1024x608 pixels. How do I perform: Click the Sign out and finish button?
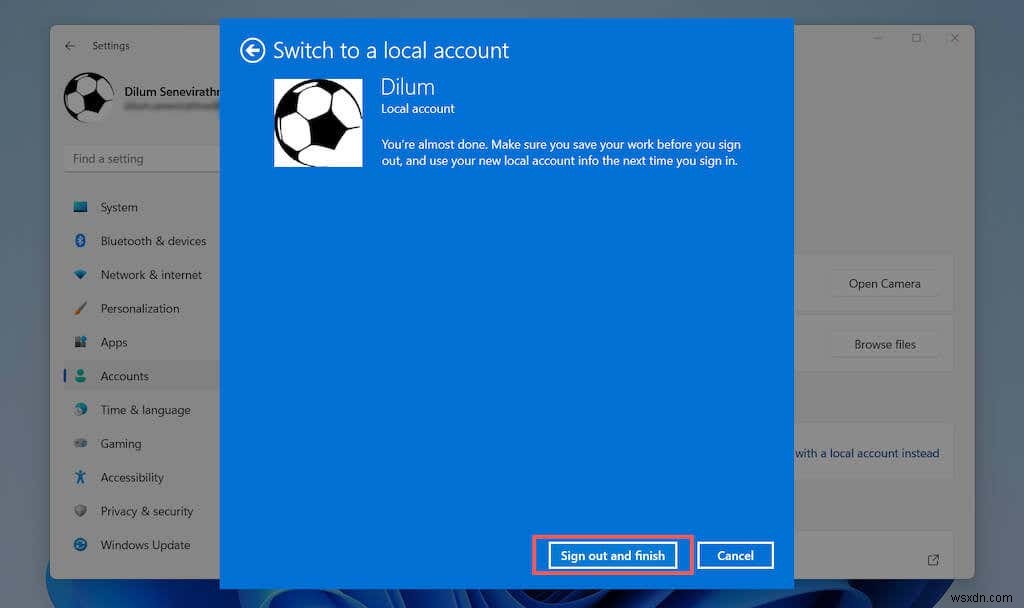click(613, 555)
